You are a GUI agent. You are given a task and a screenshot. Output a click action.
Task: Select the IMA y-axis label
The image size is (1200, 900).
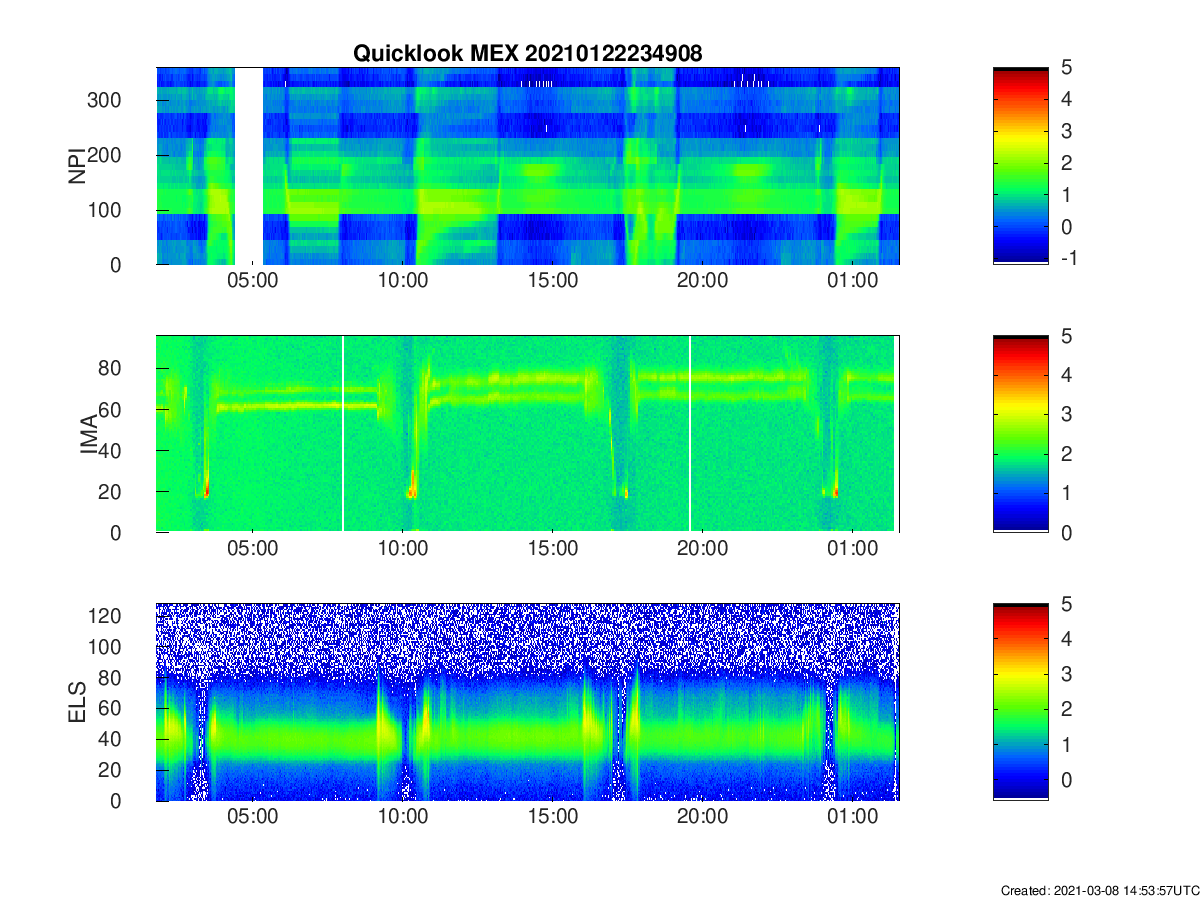(90, 434)
